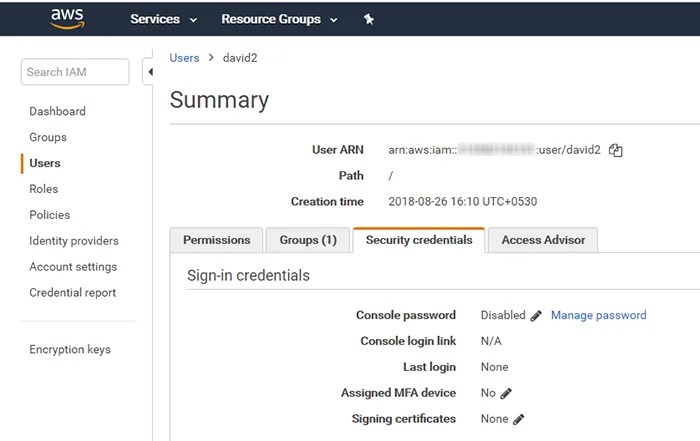Expand the Resource Groups dropdown
700x441 pixels.
(x=279, y=19)
